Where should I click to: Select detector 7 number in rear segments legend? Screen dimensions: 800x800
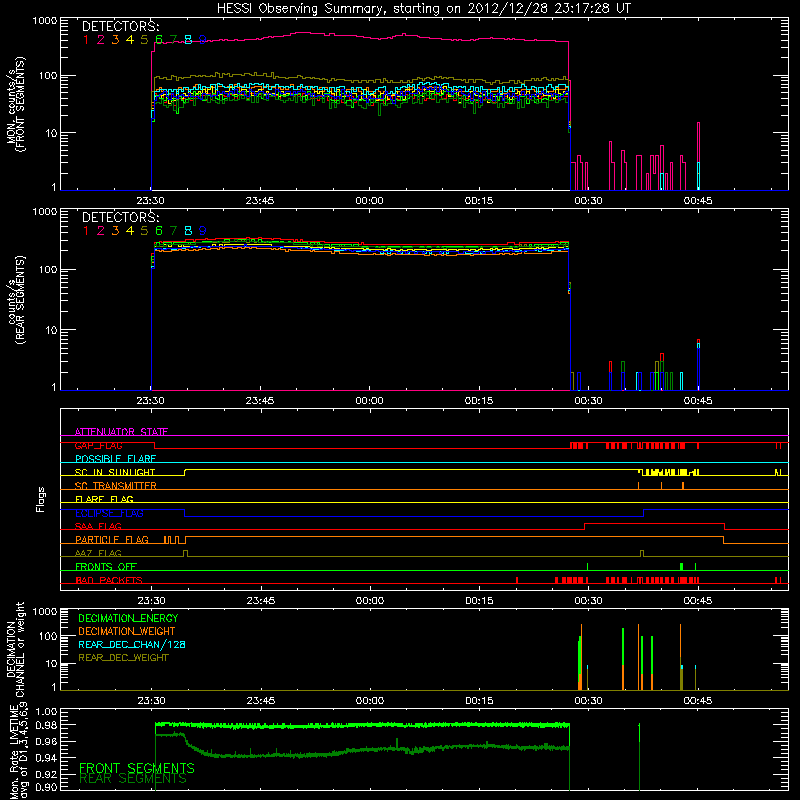pos(173,231)
